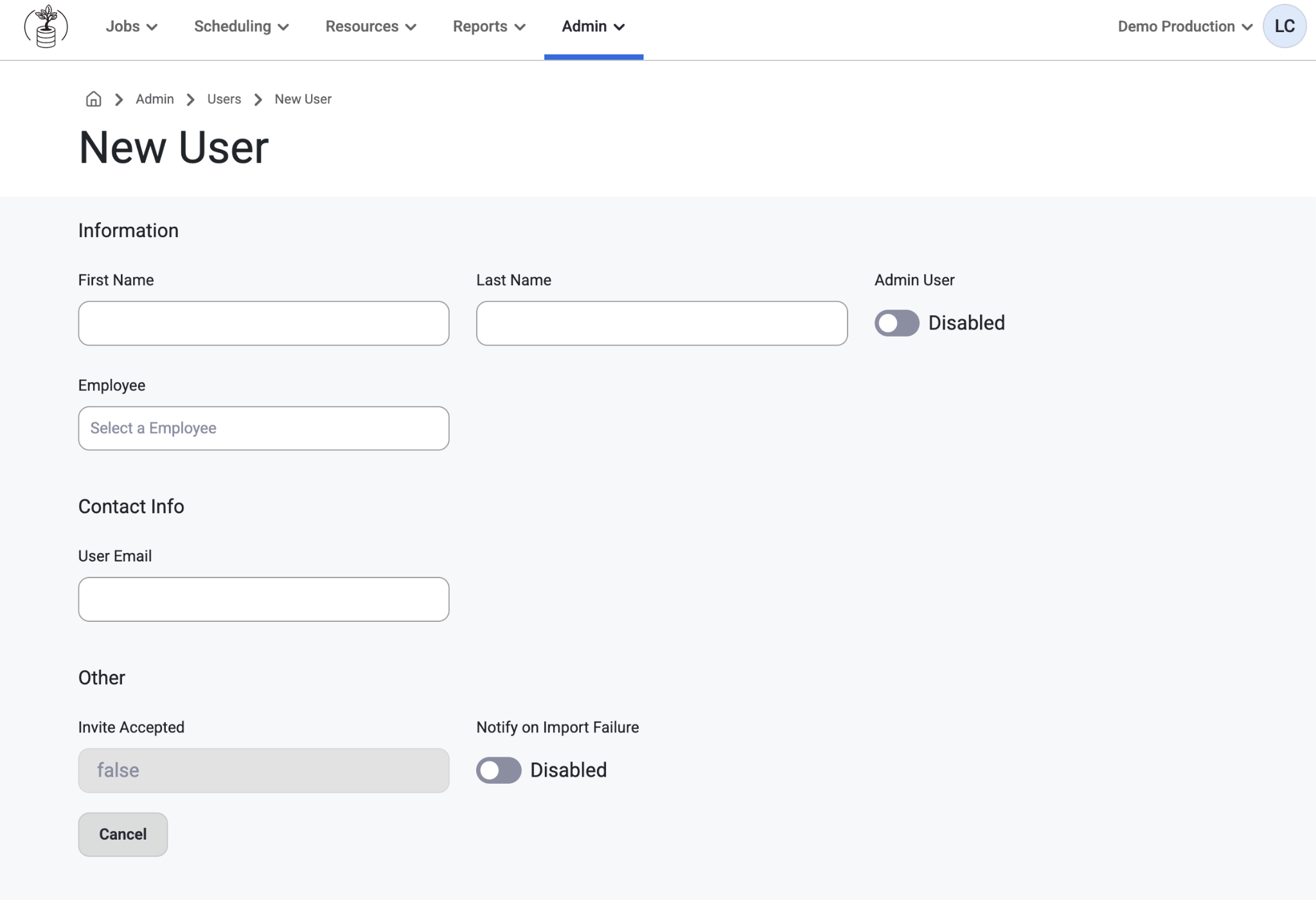
Task: Click the Notify on Import Failure label
Action: click(x=558, y=727)
